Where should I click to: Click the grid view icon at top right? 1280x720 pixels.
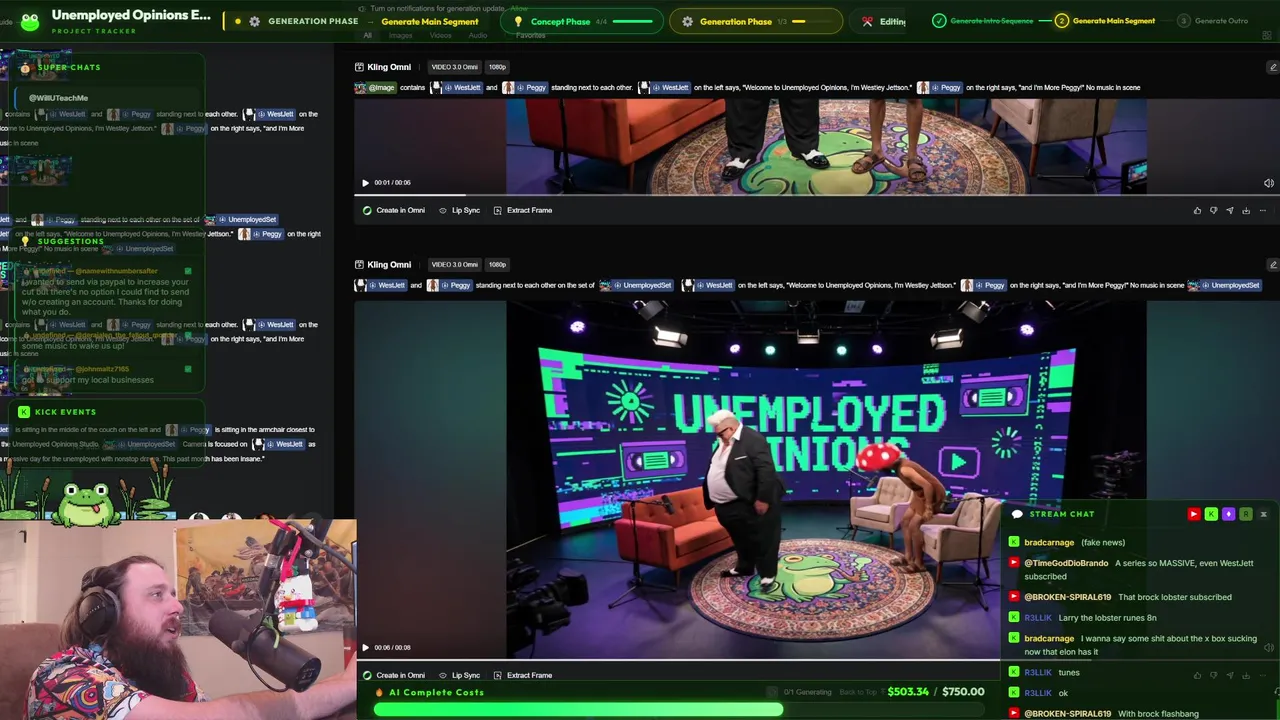click(x=1268, y=34)
